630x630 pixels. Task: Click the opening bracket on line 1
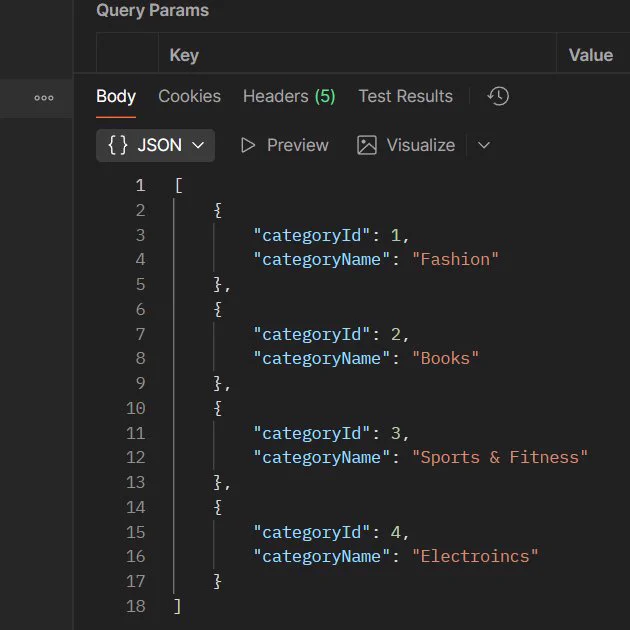point(179,185)
